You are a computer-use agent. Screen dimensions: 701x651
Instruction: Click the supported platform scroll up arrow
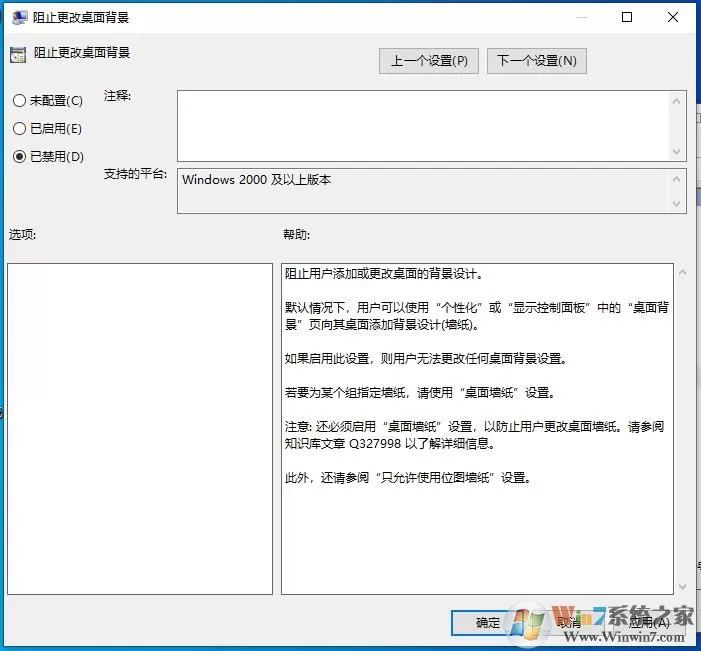[x=676, y=179]
